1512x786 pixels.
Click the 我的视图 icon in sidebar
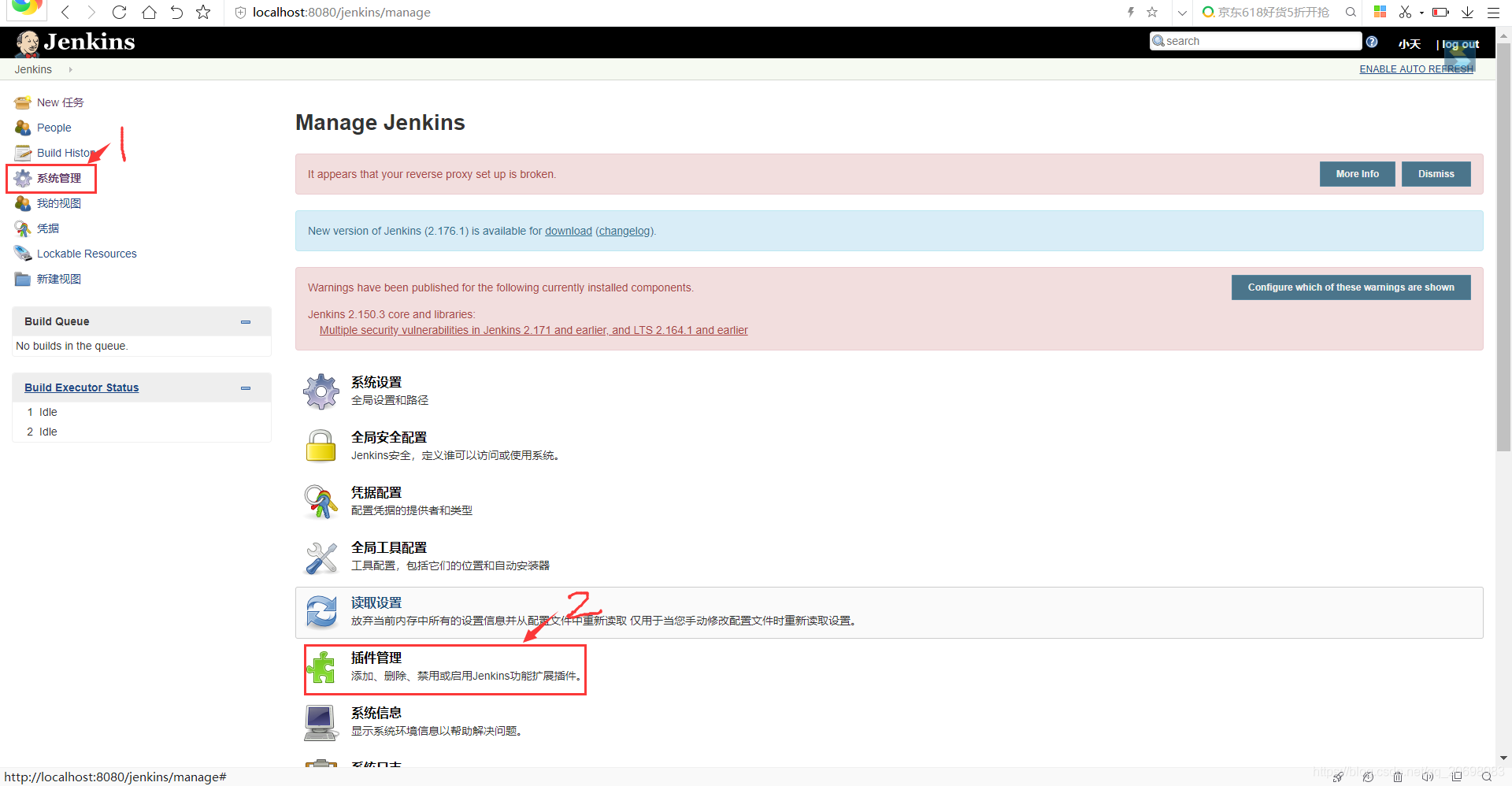[x=23, y=203]
